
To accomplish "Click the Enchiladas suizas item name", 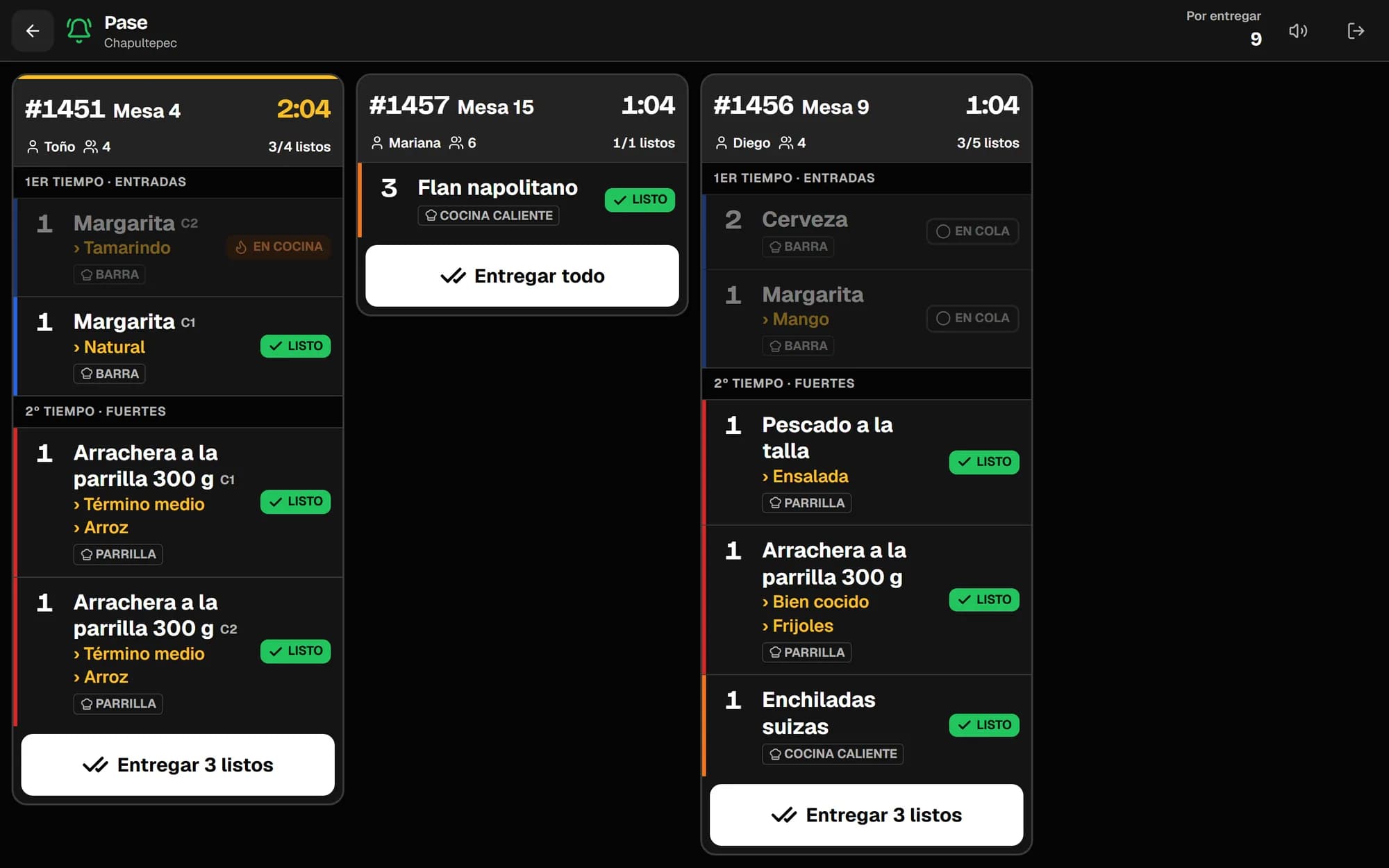I will point(819,713).
